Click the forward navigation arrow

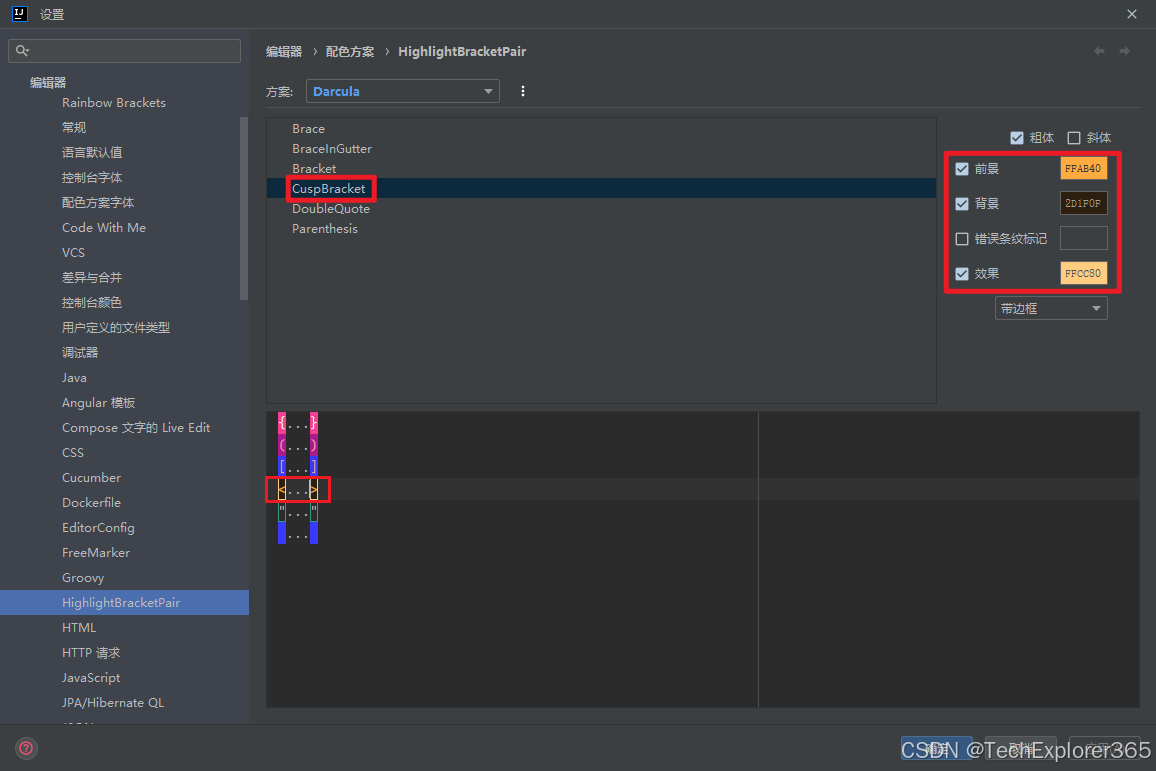tap(1124, 51)
